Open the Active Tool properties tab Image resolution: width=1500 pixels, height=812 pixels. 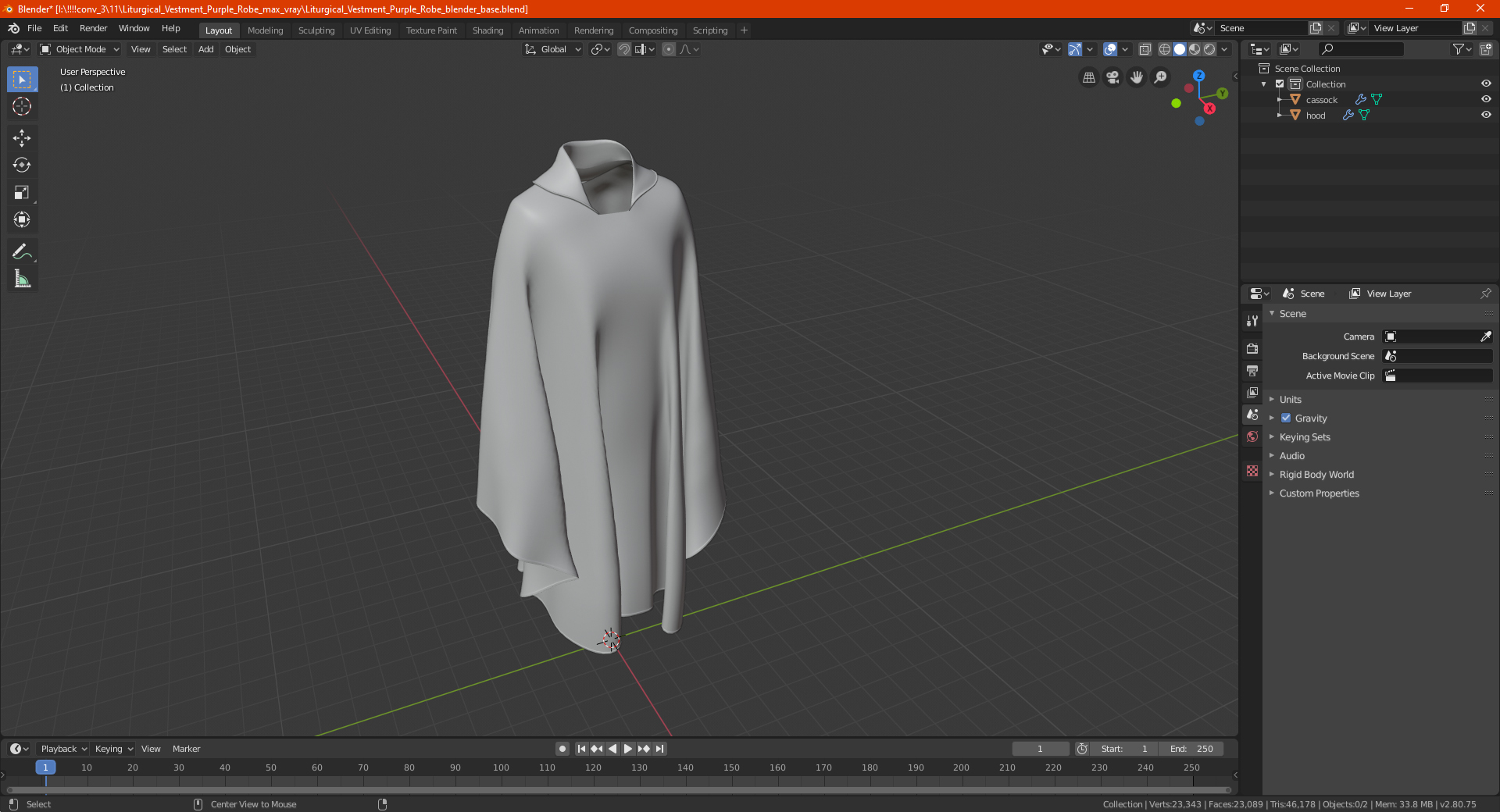(1252, 320)
